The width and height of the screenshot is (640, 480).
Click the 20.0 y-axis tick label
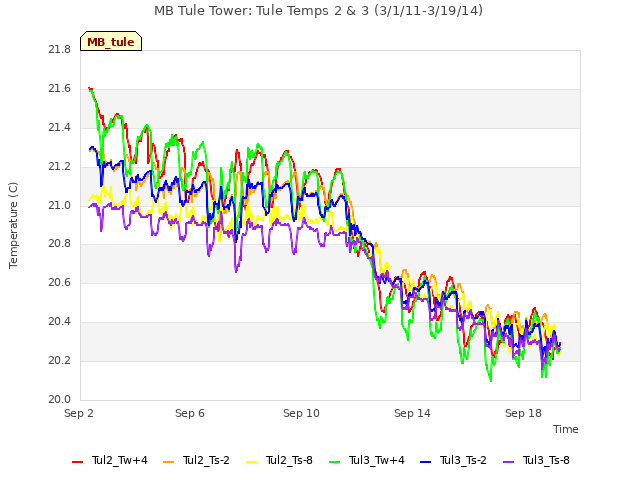60,400
